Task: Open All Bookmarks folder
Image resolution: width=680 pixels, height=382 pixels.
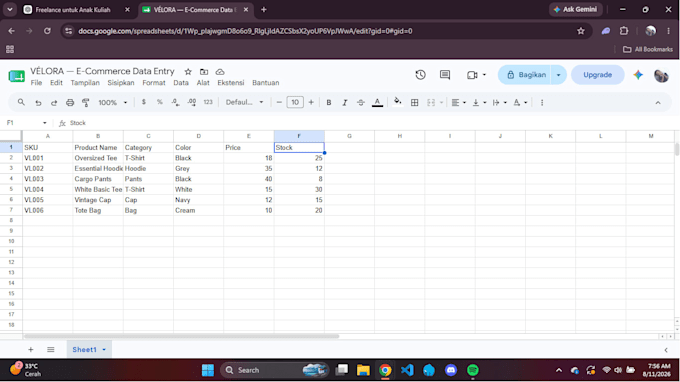Action: [x=648, y=49]
